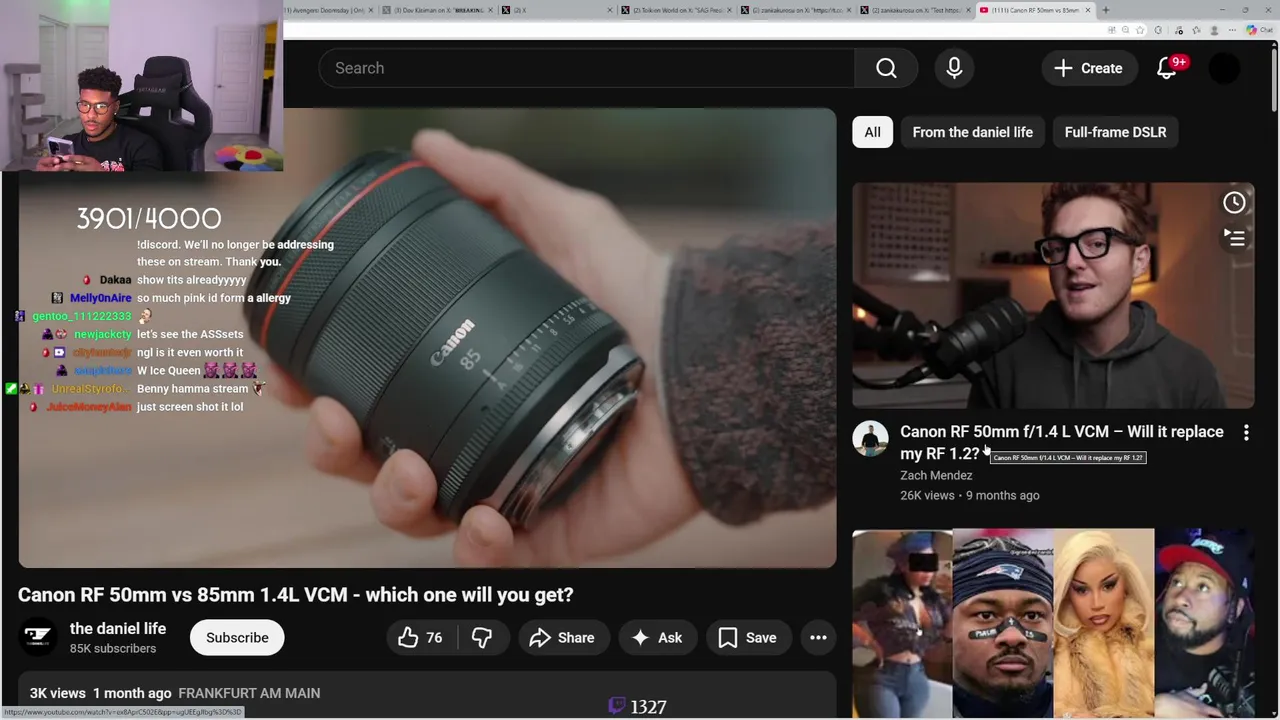Open the Zach Mendez channel name
Screen dimensions: 1280x720
[x=936, y=476]
